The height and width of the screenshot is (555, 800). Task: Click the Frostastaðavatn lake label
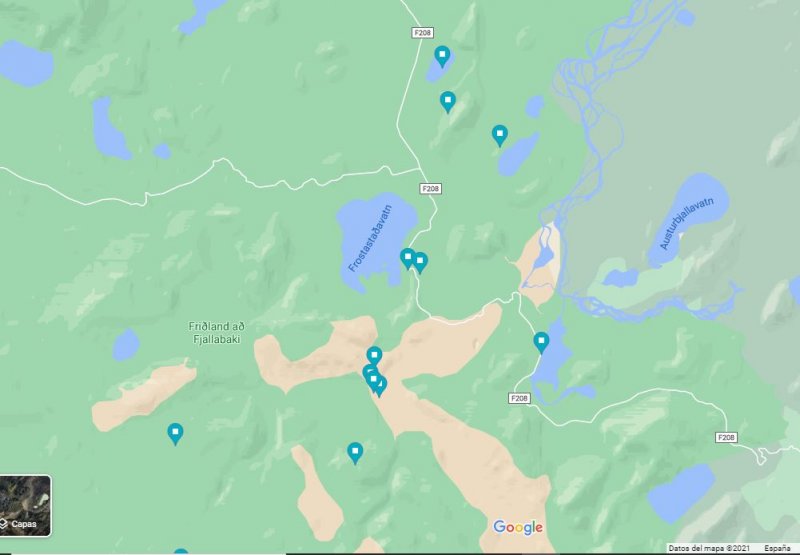[370, 238]
